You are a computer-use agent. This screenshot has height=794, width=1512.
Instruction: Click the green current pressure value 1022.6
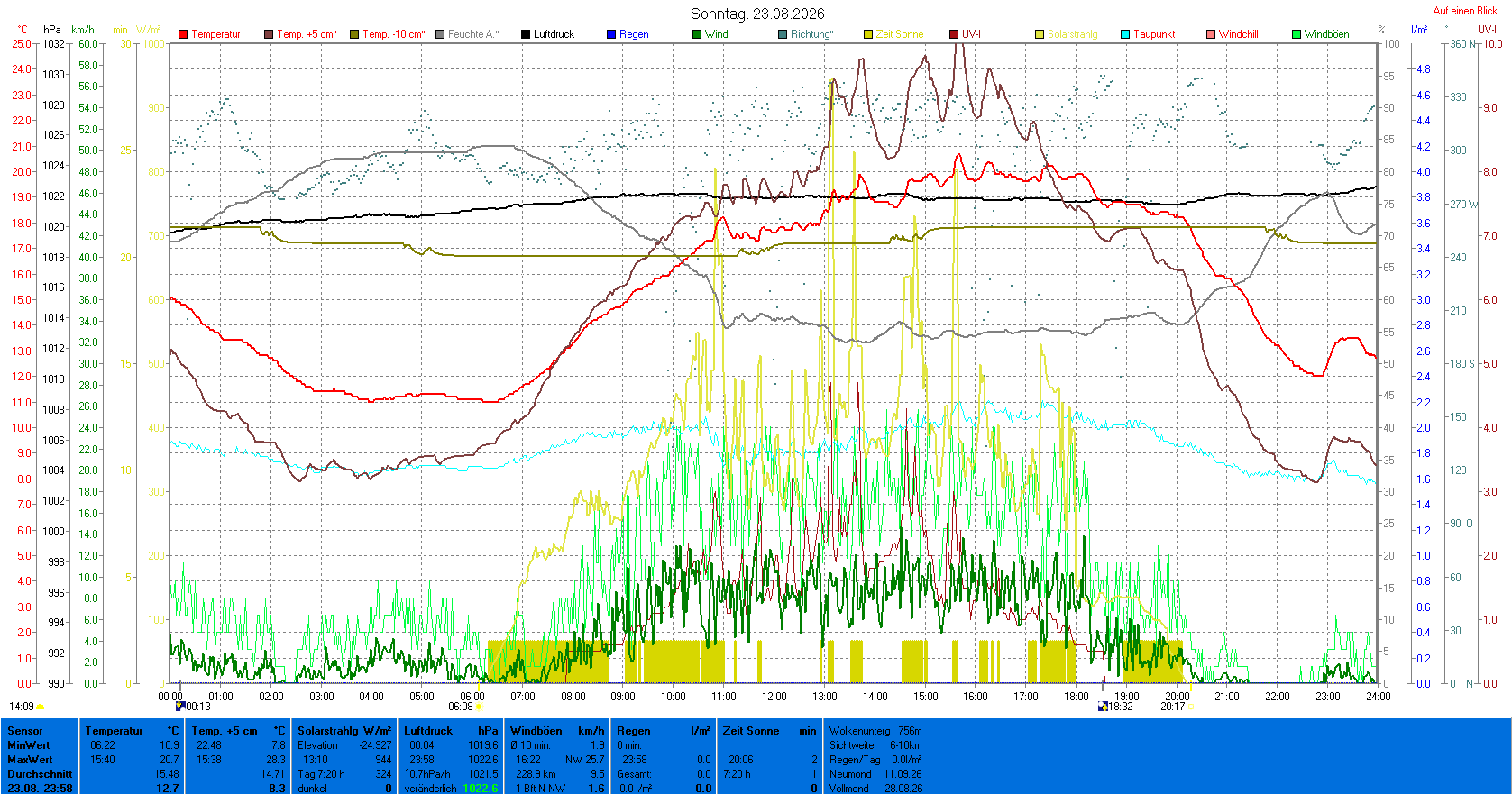[x=481, y=789]
